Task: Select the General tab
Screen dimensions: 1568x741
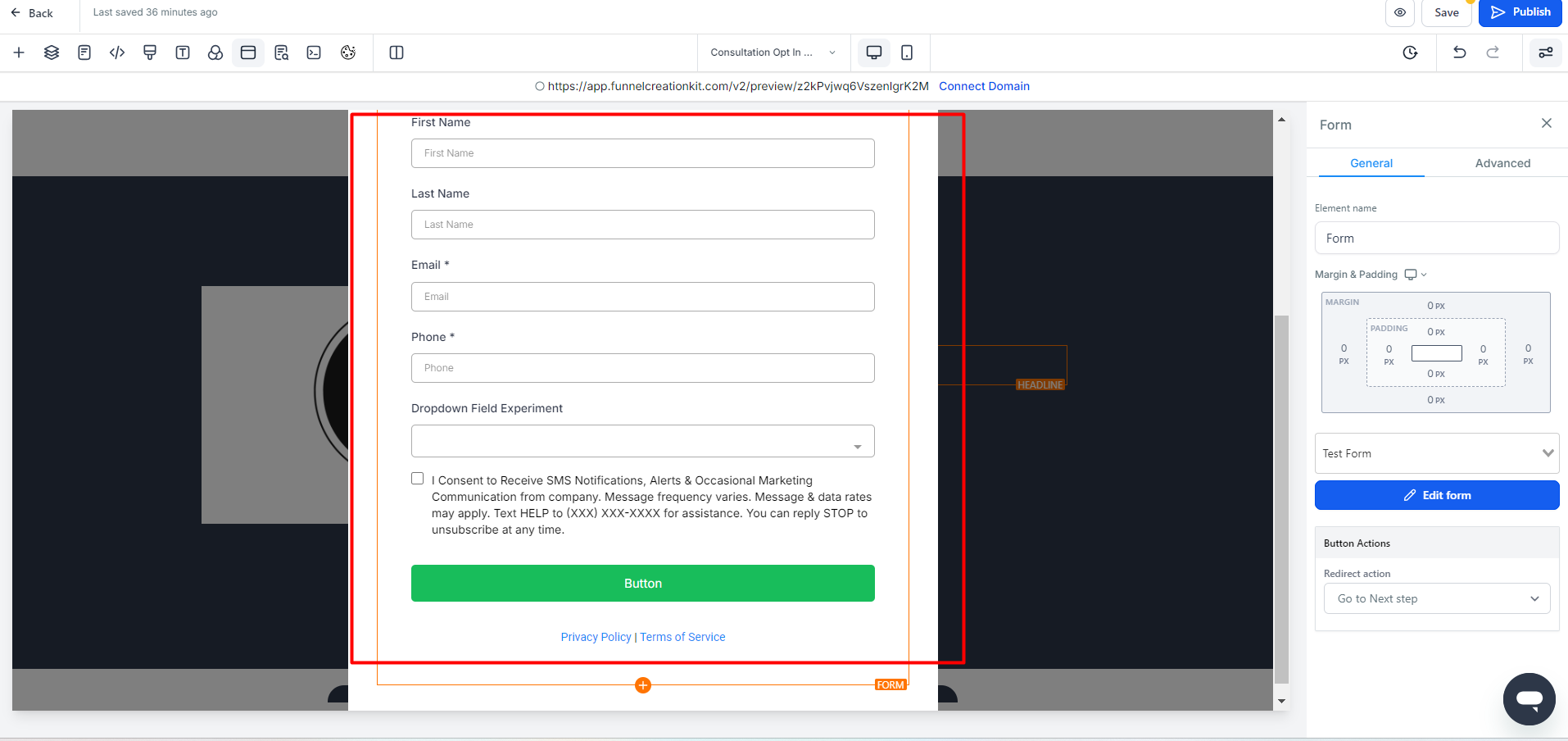Action: click(1371, 163)
